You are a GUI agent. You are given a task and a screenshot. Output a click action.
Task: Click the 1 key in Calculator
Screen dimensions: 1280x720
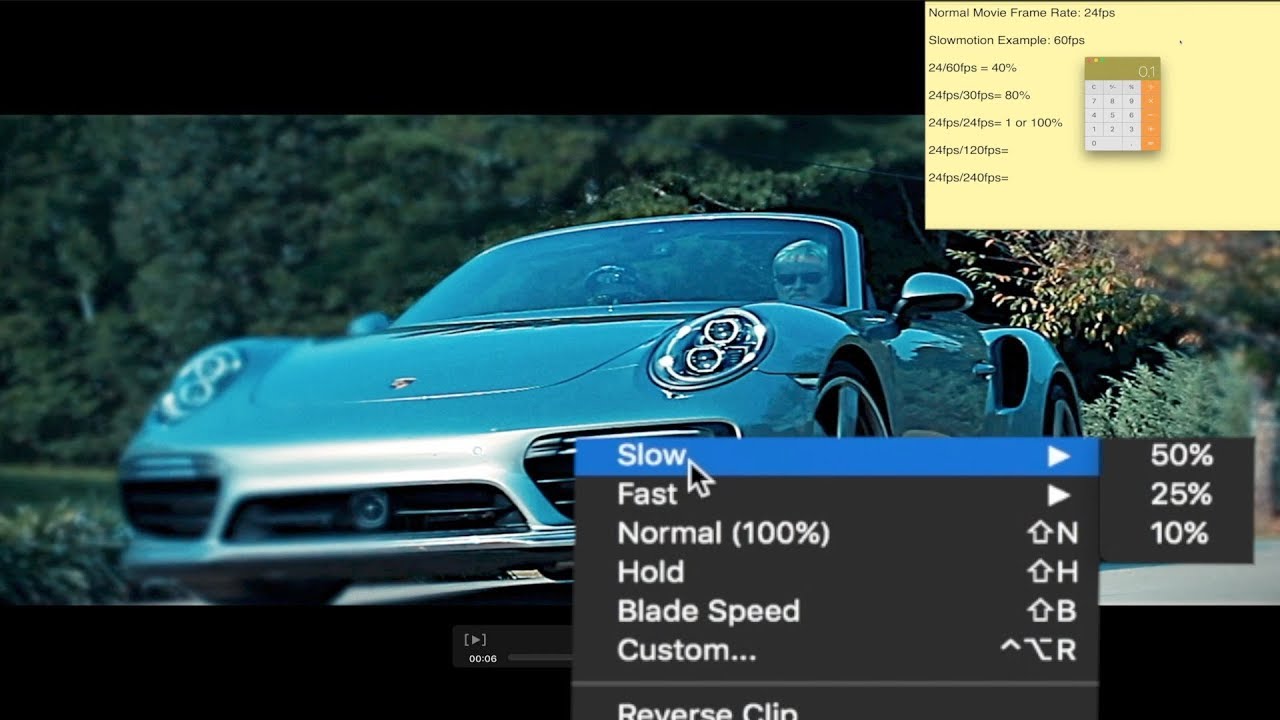pyautogui.click(x=1094, y=130)
